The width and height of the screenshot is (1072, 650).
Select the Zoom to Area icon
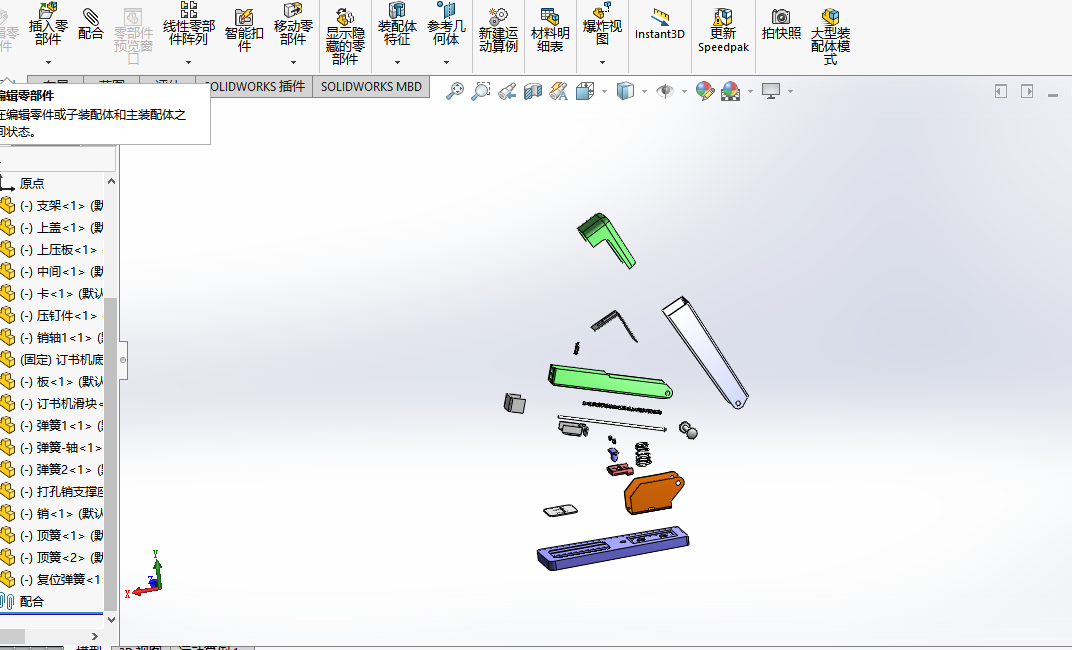481,91
